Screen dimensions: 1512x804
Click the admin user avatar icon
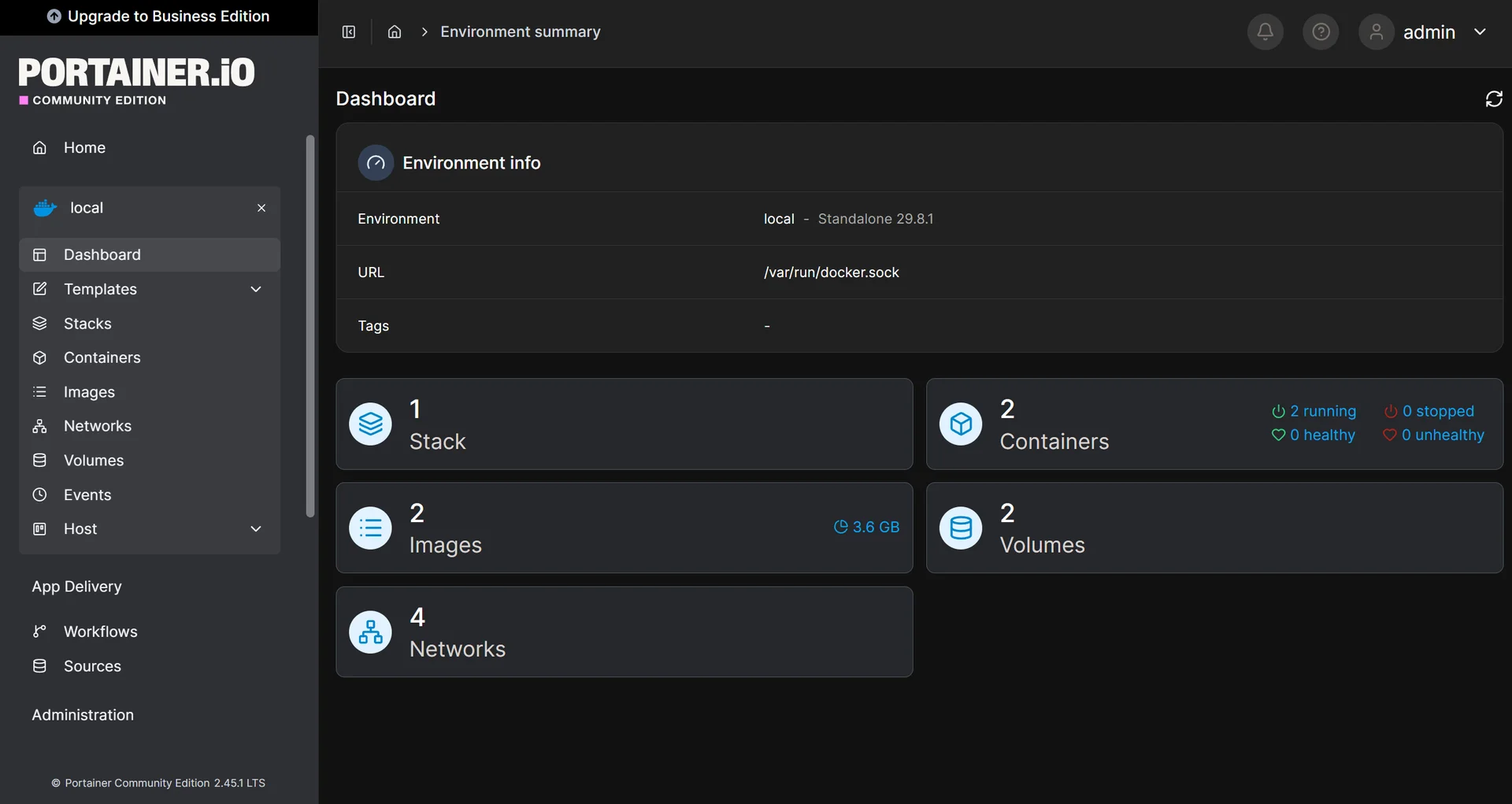coord(1376,31)
